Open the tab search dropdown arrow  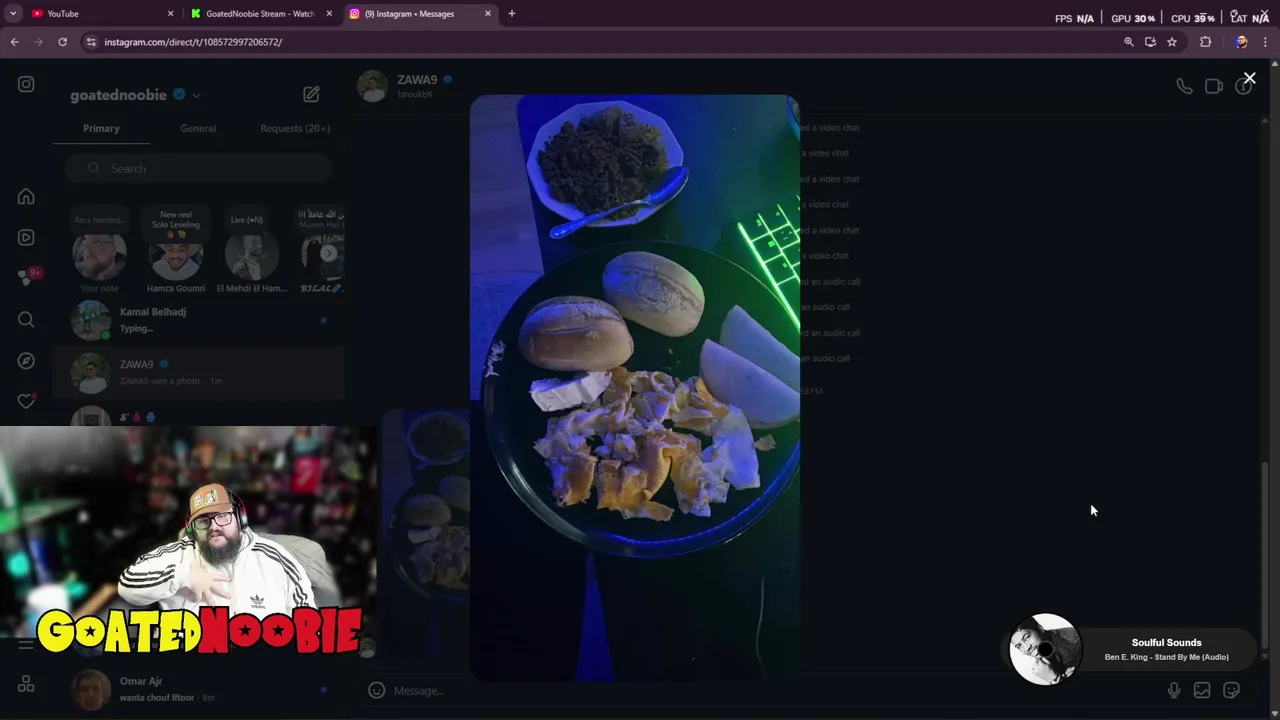[13, 14]
